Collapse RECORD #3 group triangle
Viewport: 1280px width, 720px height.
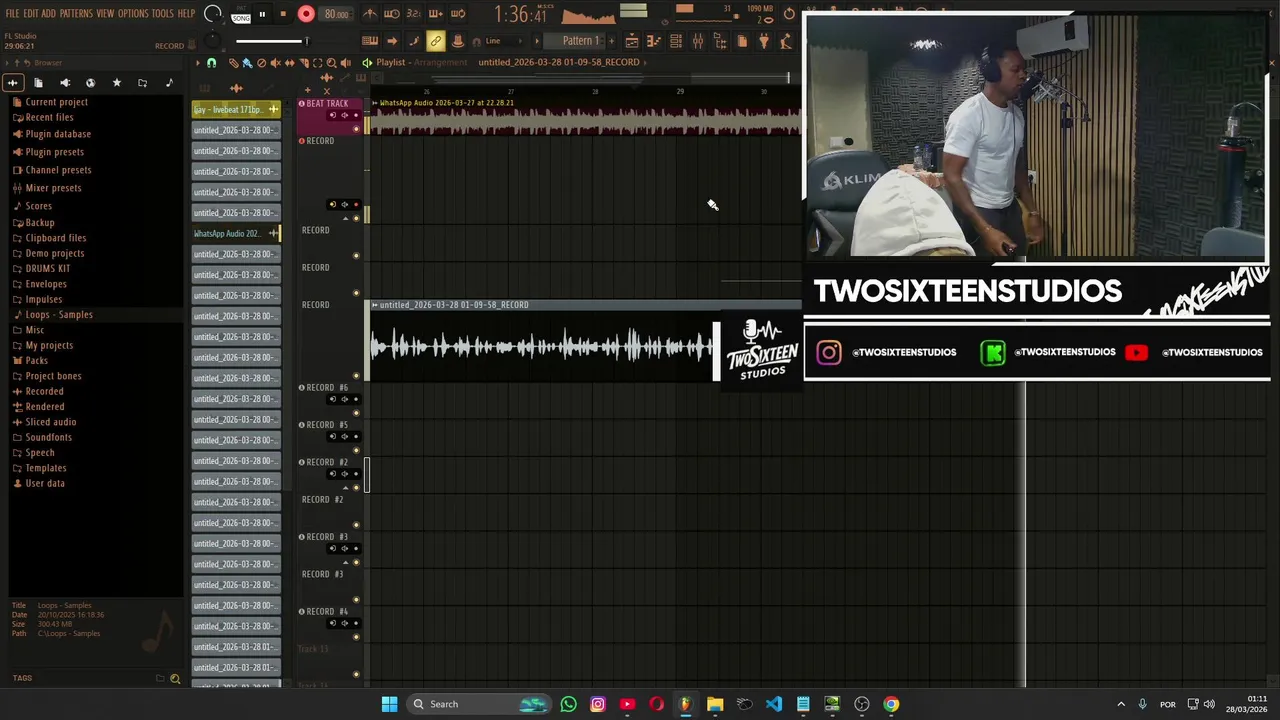[345, 562]
